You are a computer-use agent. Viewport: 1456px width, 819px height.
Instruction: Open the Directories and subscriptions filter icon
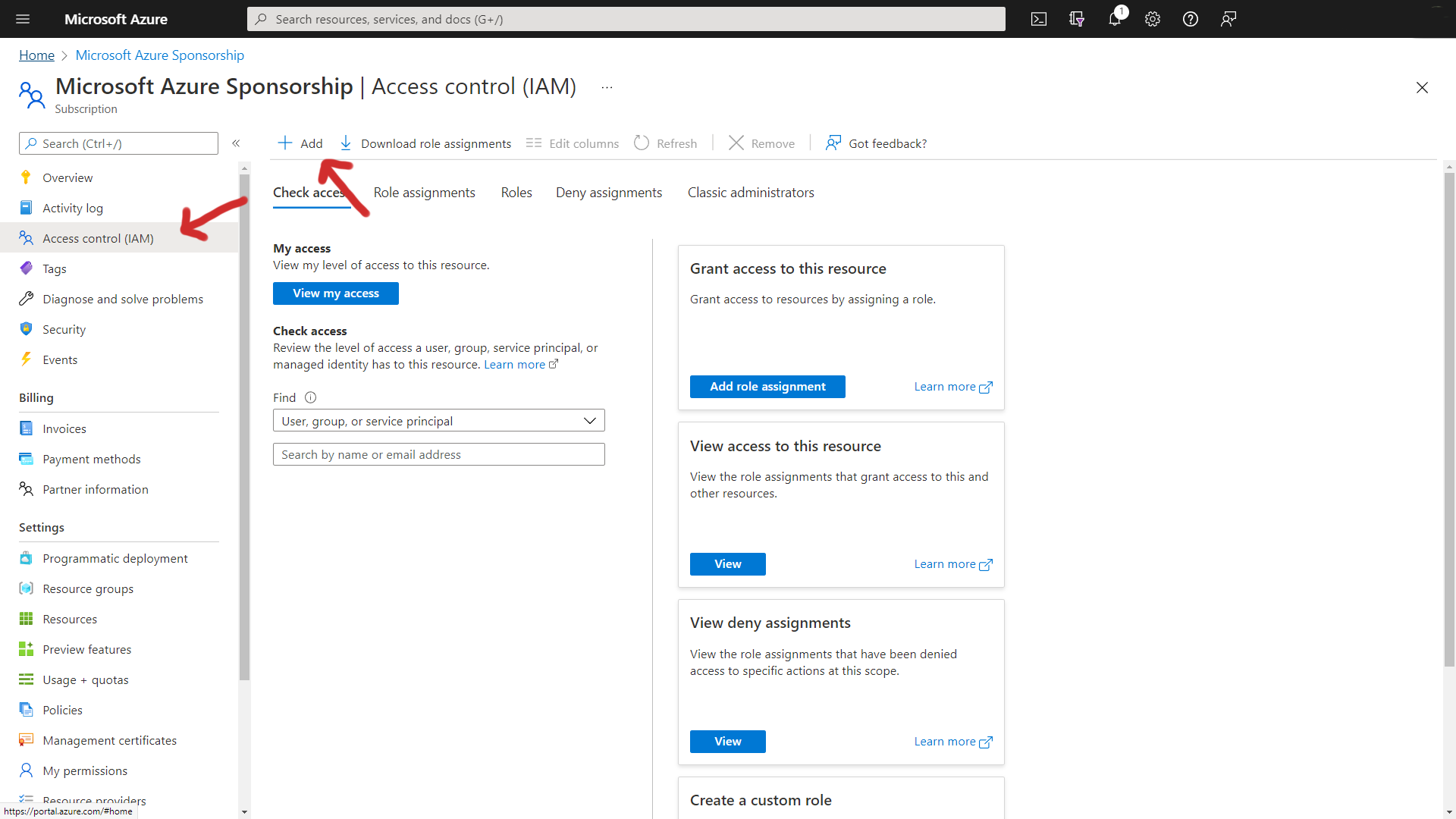click(x=1077, y=19)
